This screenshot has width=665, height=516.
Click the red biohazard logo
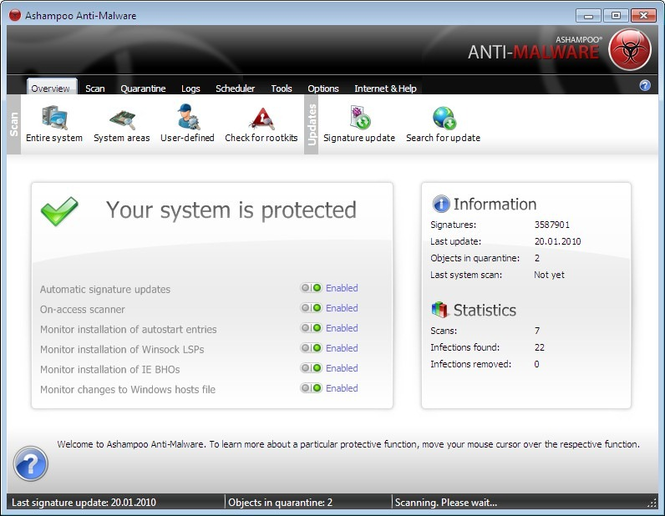tap(630, 49)
